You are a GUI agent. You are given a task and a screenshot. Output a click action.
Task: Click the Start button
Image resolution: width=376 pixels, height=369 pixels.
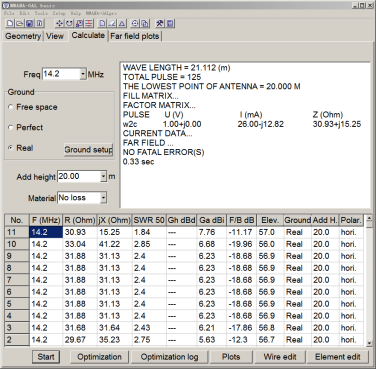(x=46, y=357)
